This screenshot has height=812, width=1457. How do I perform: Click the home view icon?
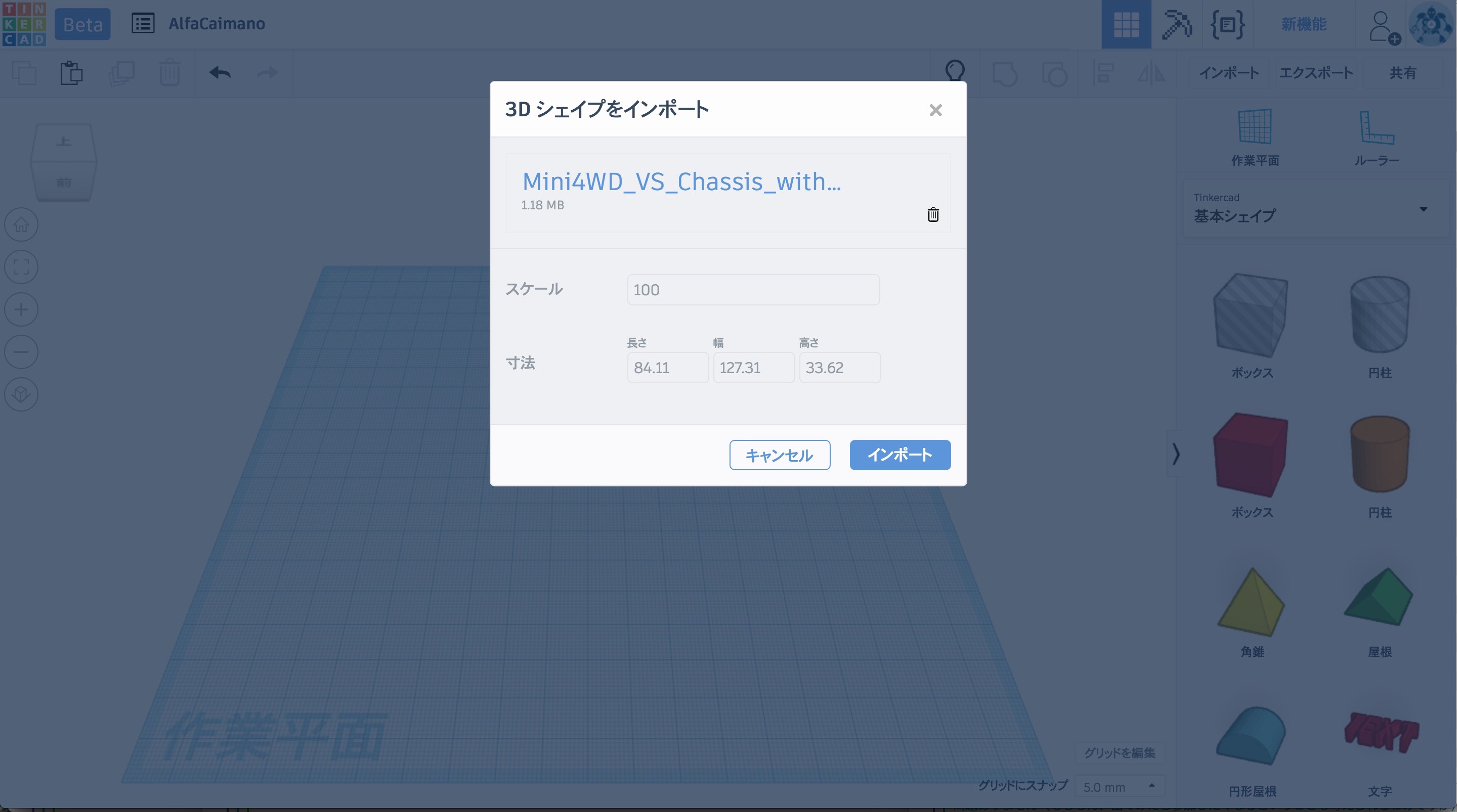(x=21, y=225)
